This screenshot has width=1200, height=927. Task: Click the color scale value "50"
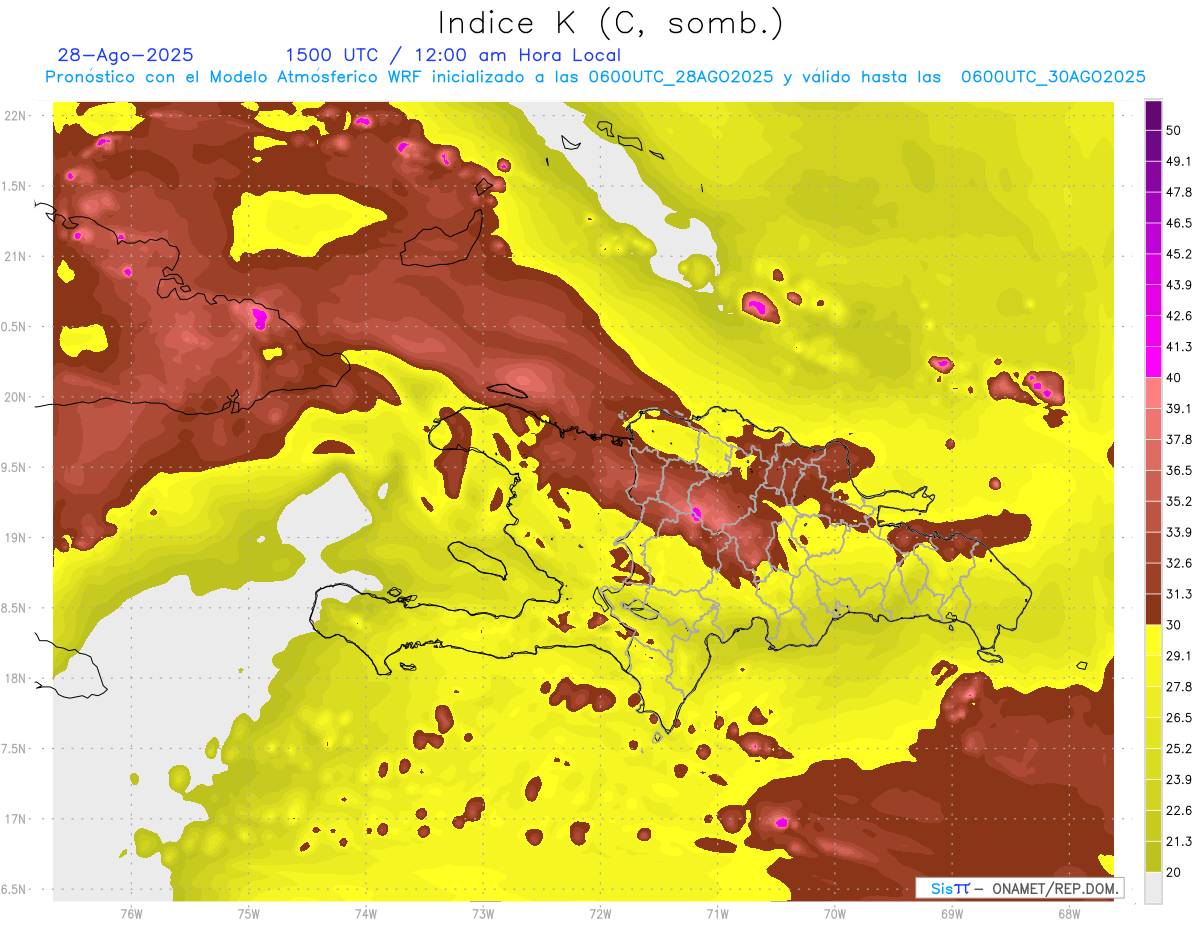1174,130
